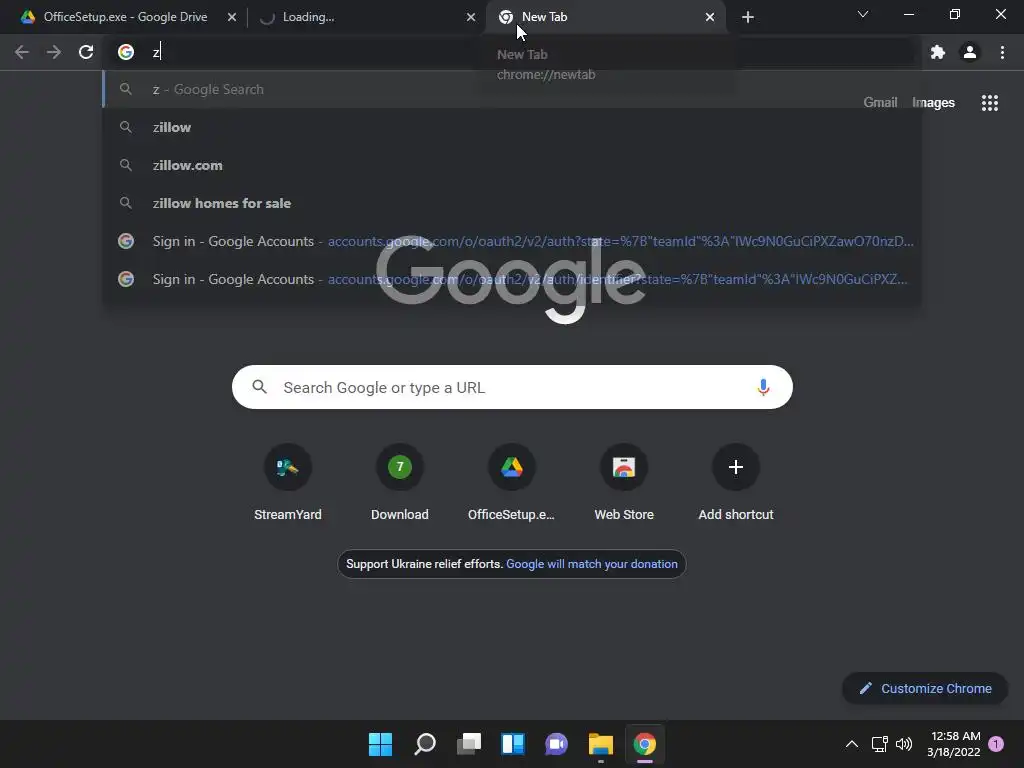Open File Explorer from the taskbar
Image resolution: width=1024 pixels, height=768 pixels.
(x=600, y=744)
